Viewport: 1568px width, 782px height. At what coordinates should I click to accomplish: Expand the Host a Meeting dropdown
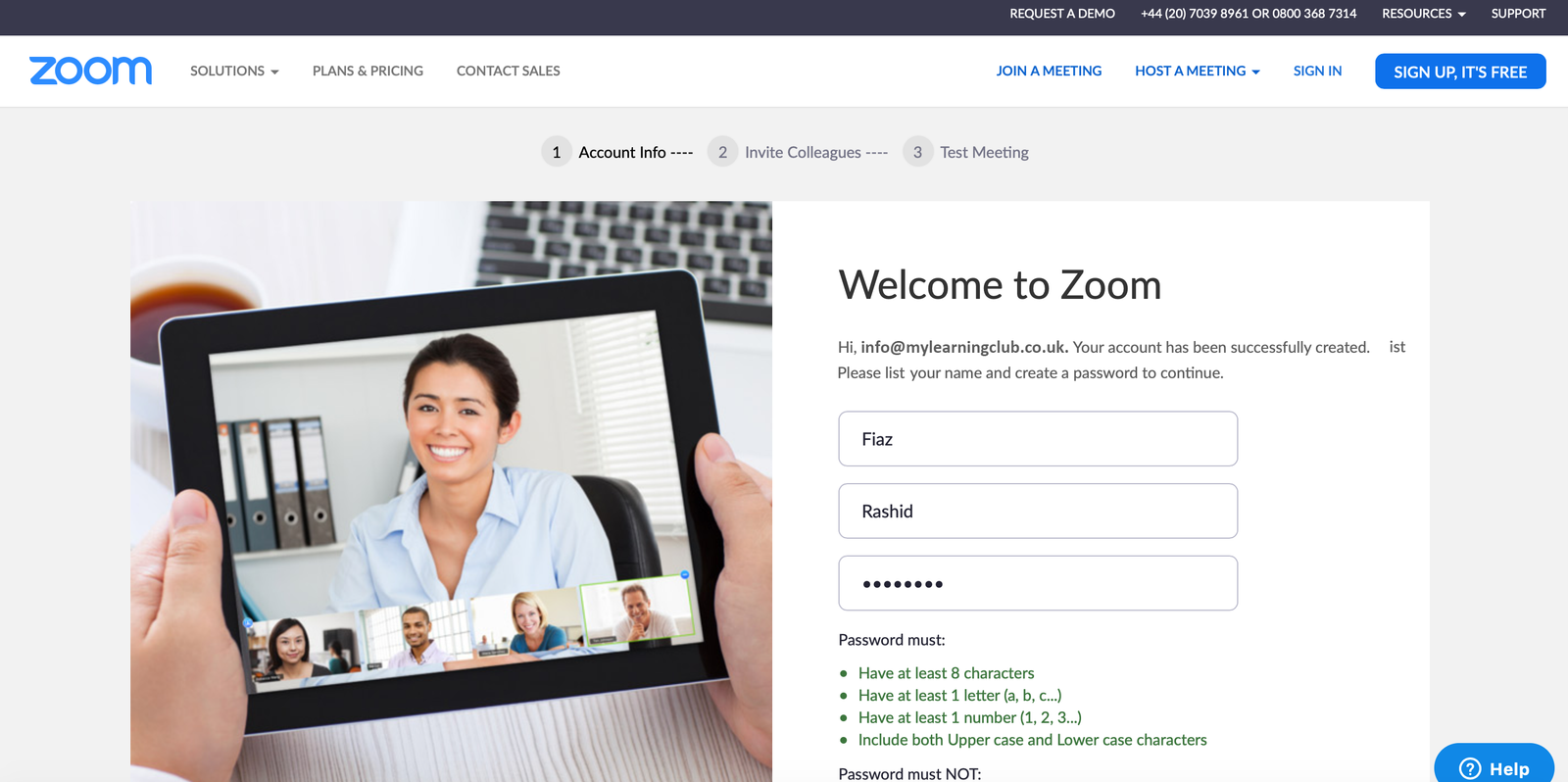coord(1198,71)
